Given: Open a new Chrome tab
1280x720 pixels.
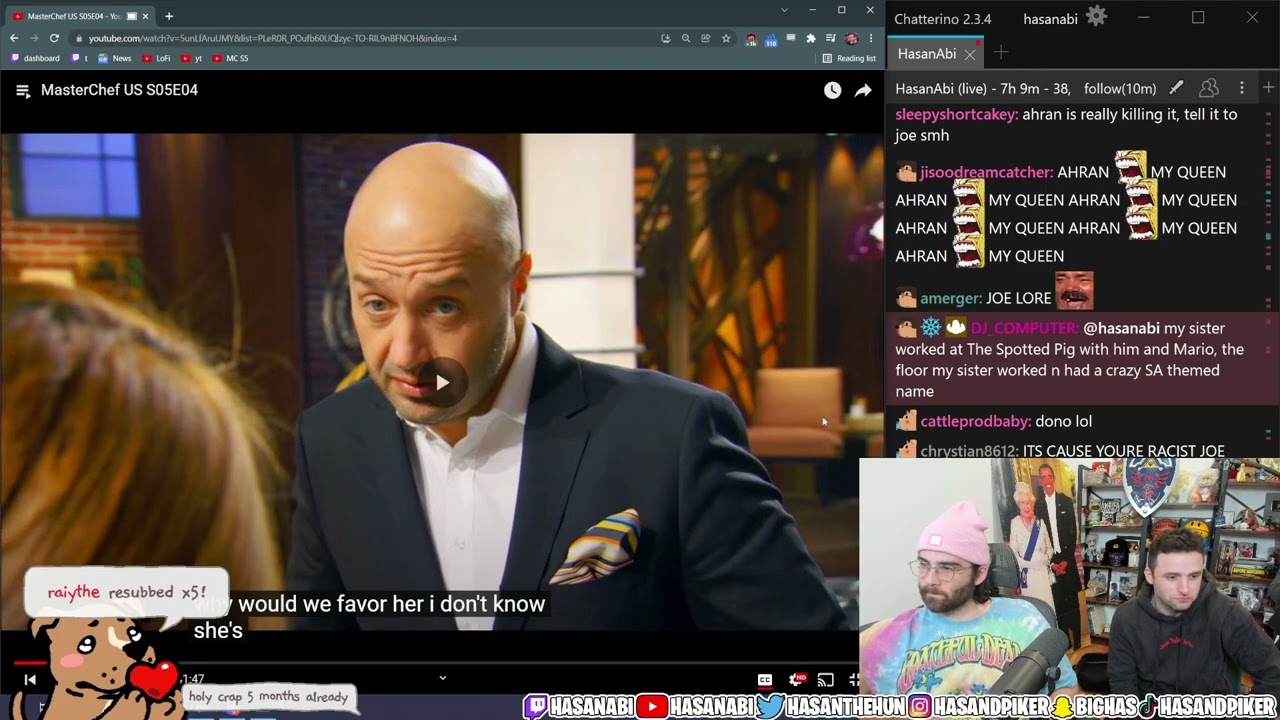Looking at the screenshot, I should 169,16.
